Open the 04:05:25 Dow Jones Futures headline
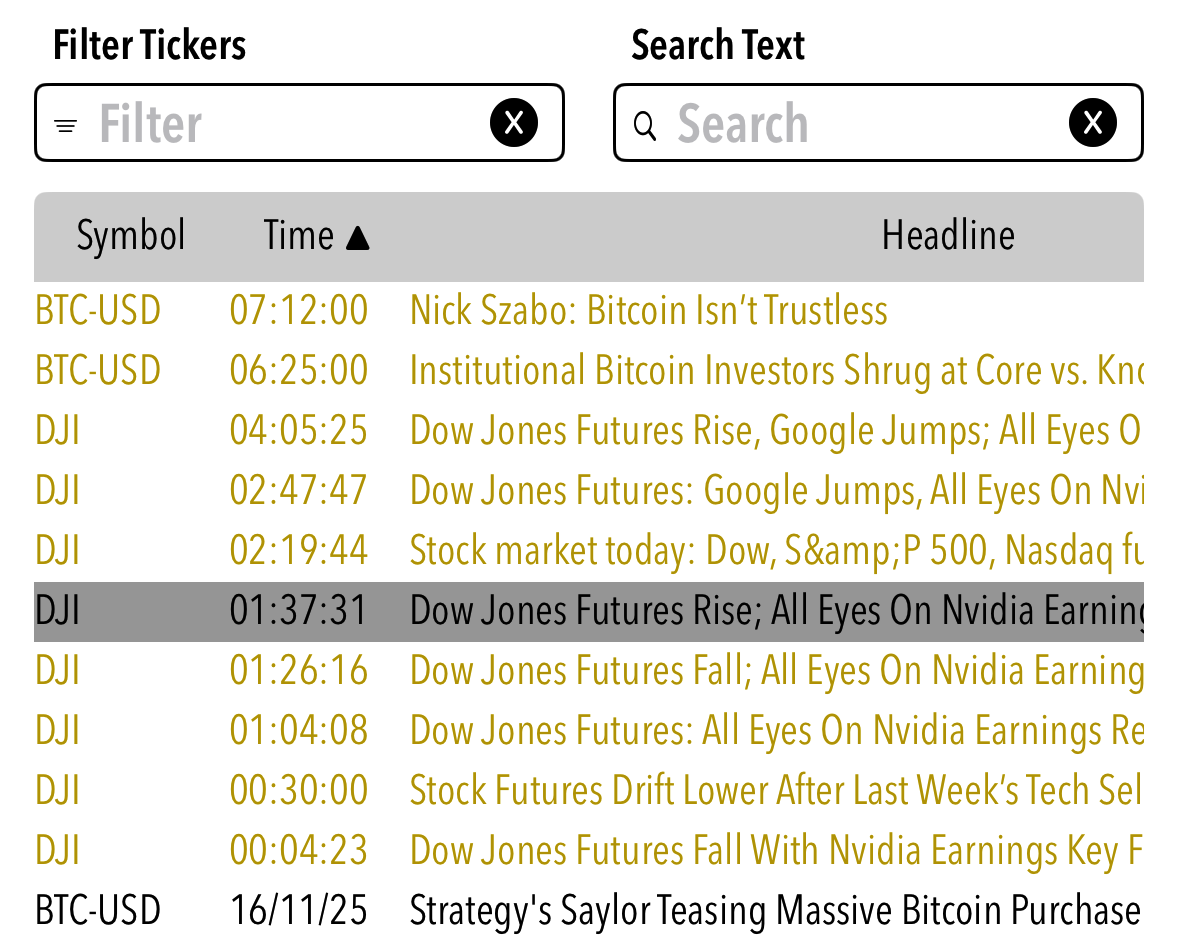The image size is (1178, 946). click(775, 431)
